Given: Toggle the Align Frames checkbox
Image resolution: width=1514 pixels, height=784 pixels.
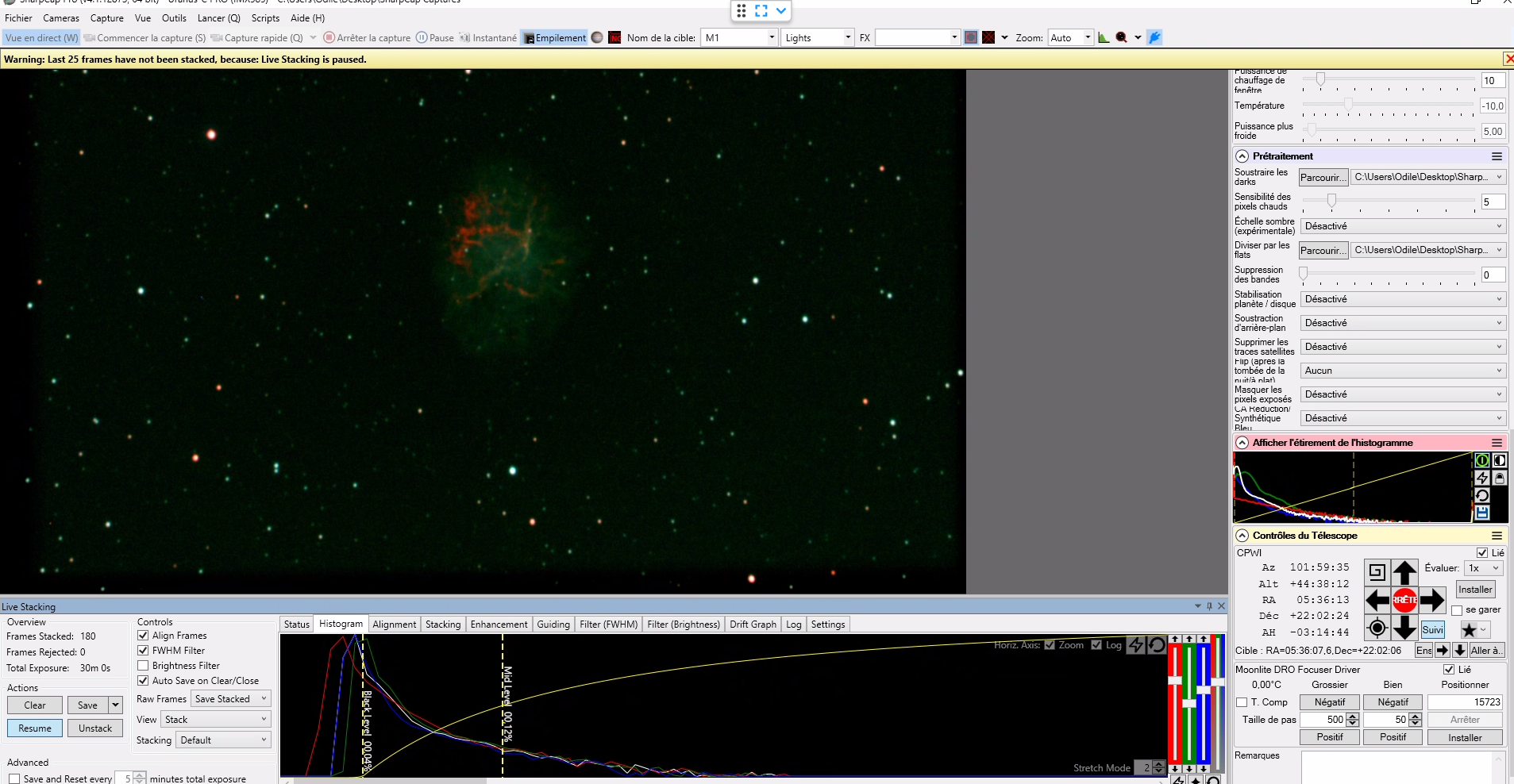Looking at the screenshot, I should point(143,636).
